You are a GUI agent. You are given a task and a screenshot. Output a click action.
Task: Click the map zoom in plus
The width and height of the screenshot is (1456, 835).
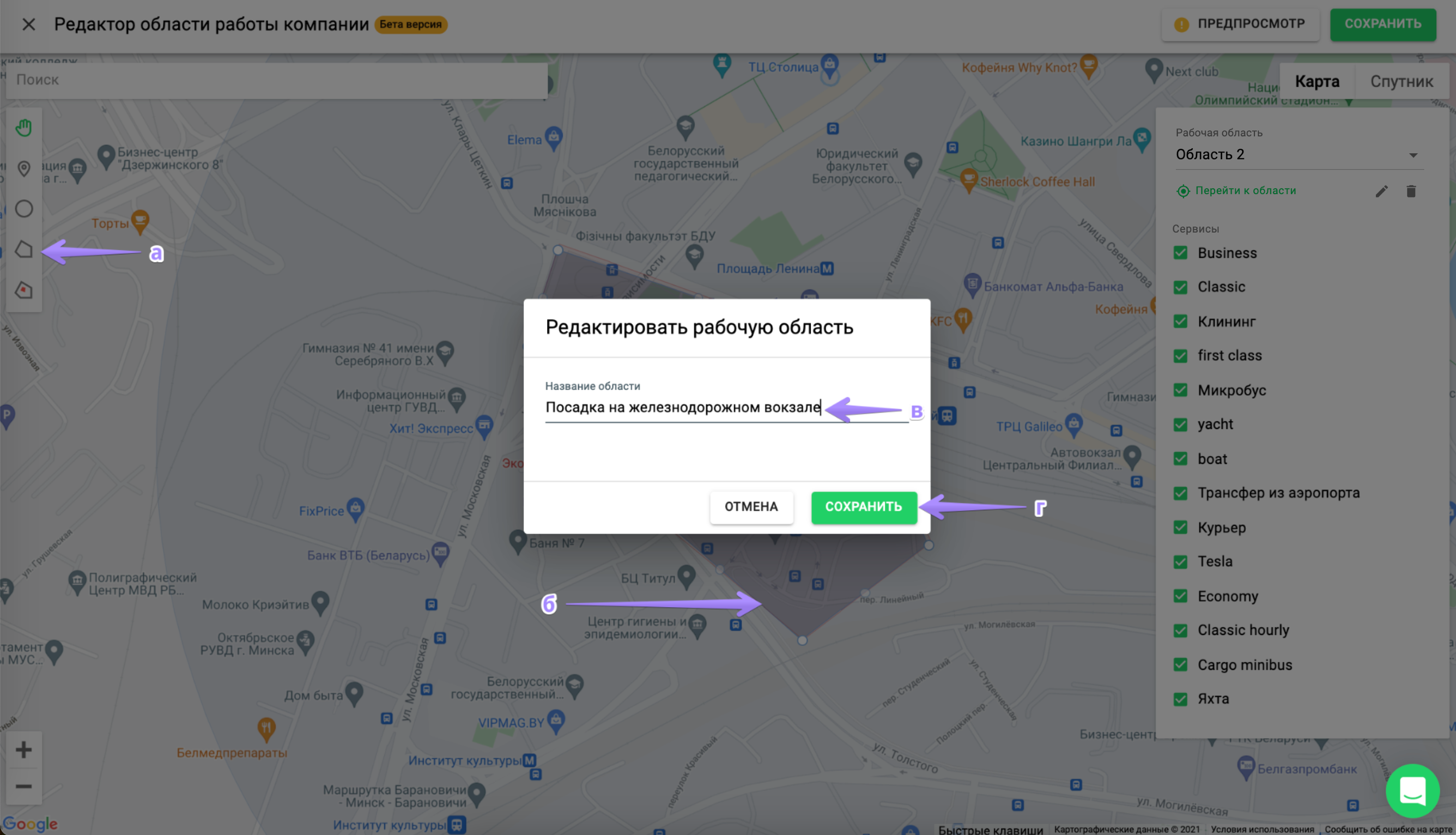point(23,749)
